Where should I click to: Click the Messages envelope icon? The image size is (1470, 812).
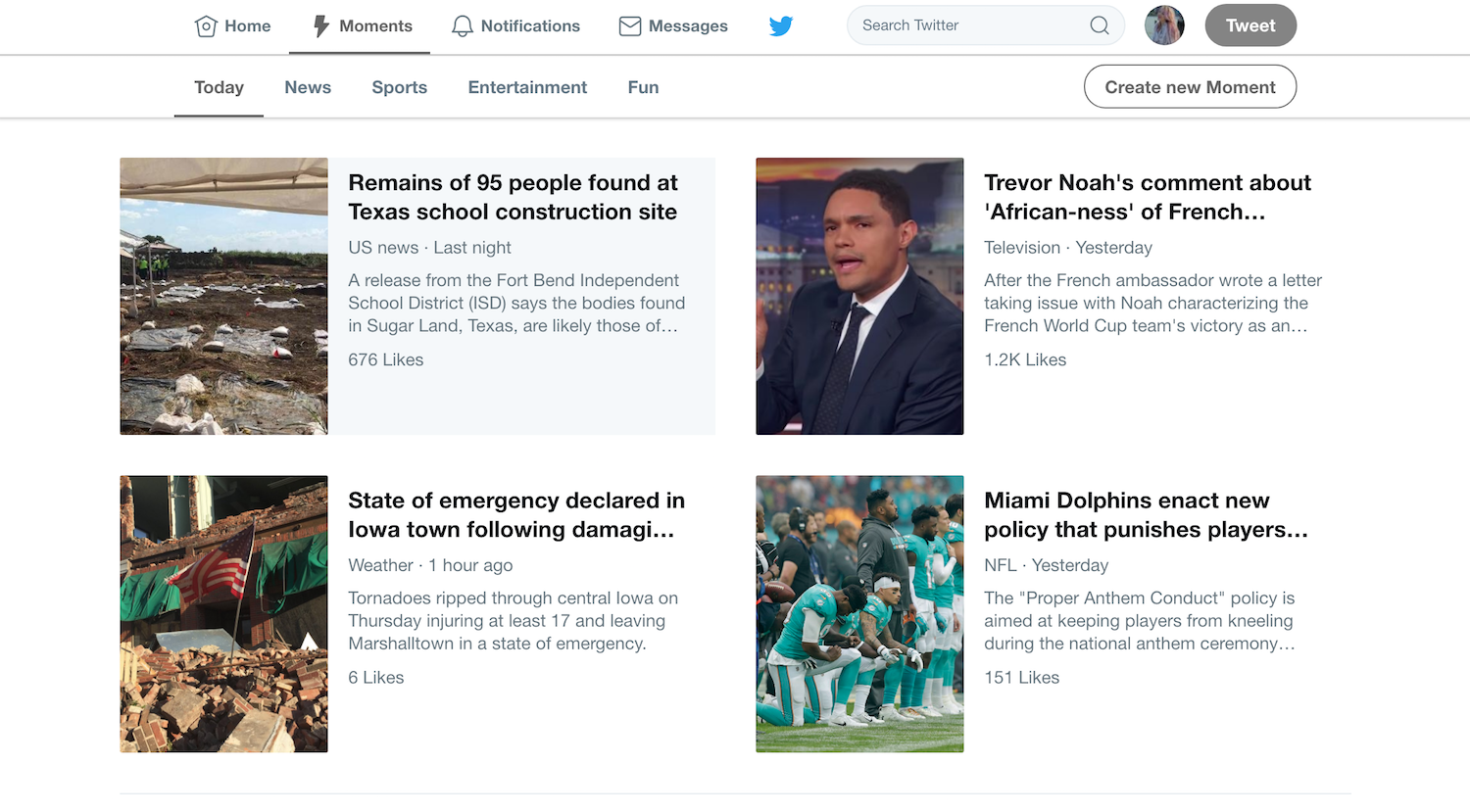630,26
